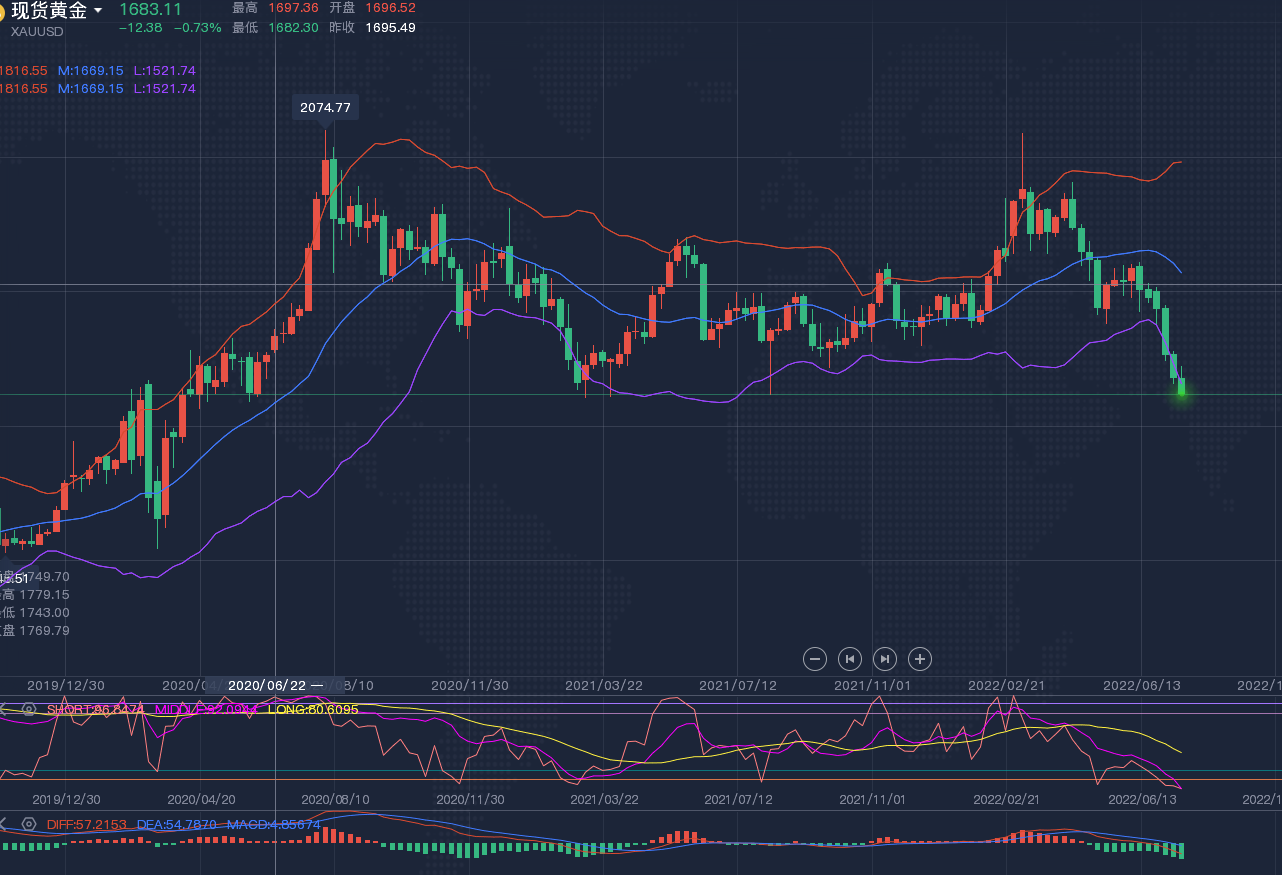Click the XAUUSD ticker symbol text
The height and width of the screenshot is (875, 1282).
point(38,31)
